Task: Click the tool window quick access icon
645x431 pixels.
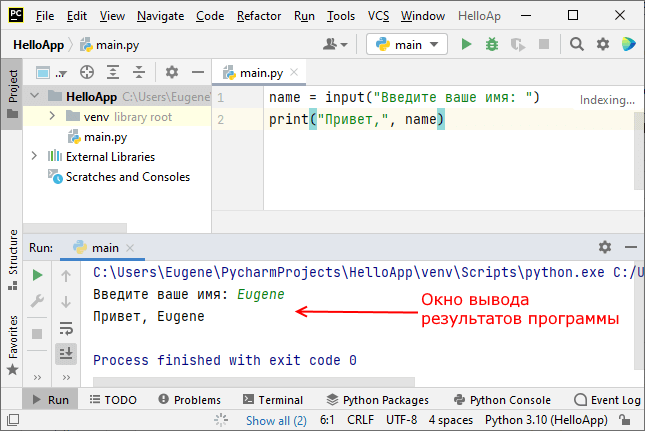Action: (x=13, y=420)
